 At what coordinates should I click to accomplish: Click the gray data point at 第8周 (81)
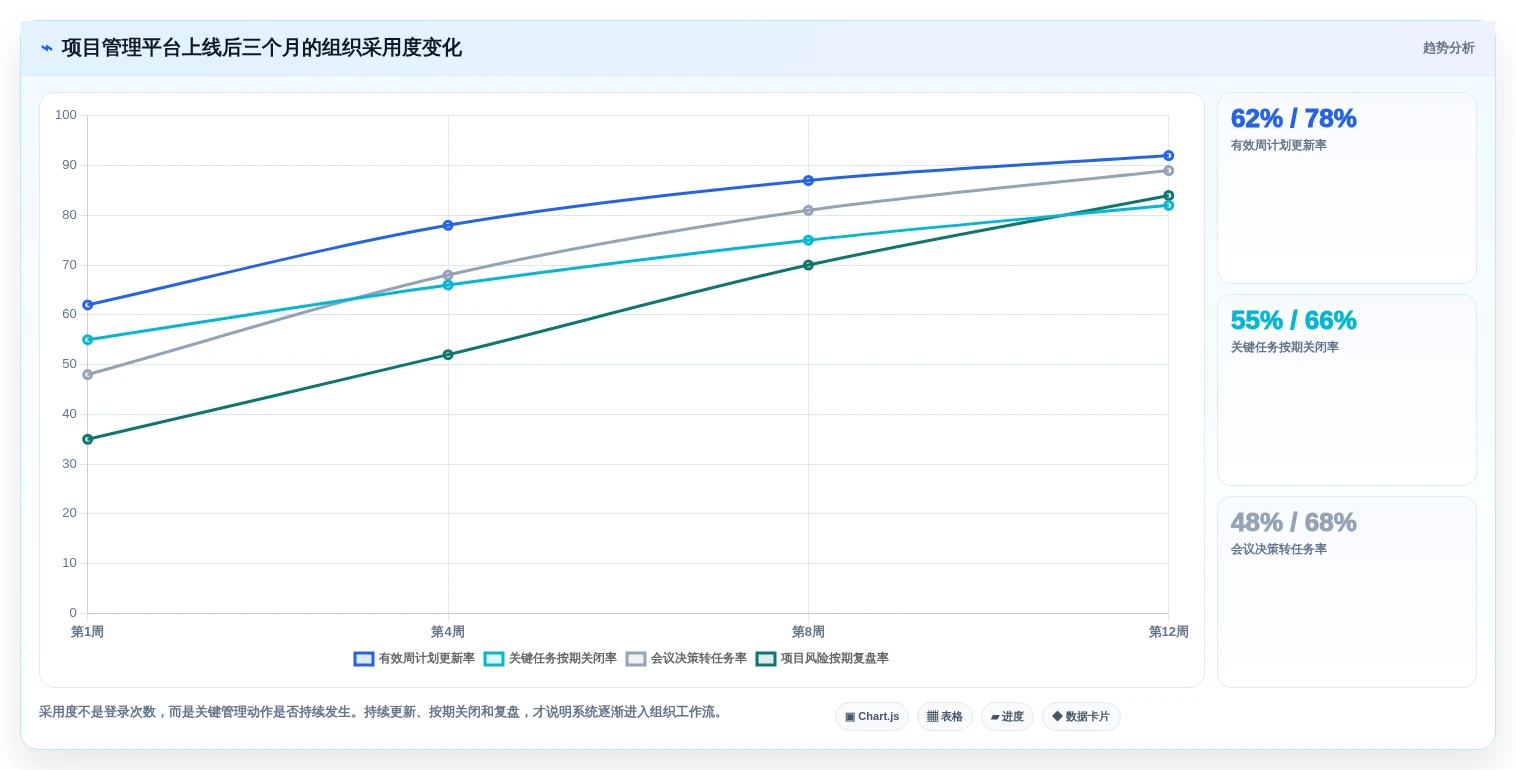tap(808, 210)
